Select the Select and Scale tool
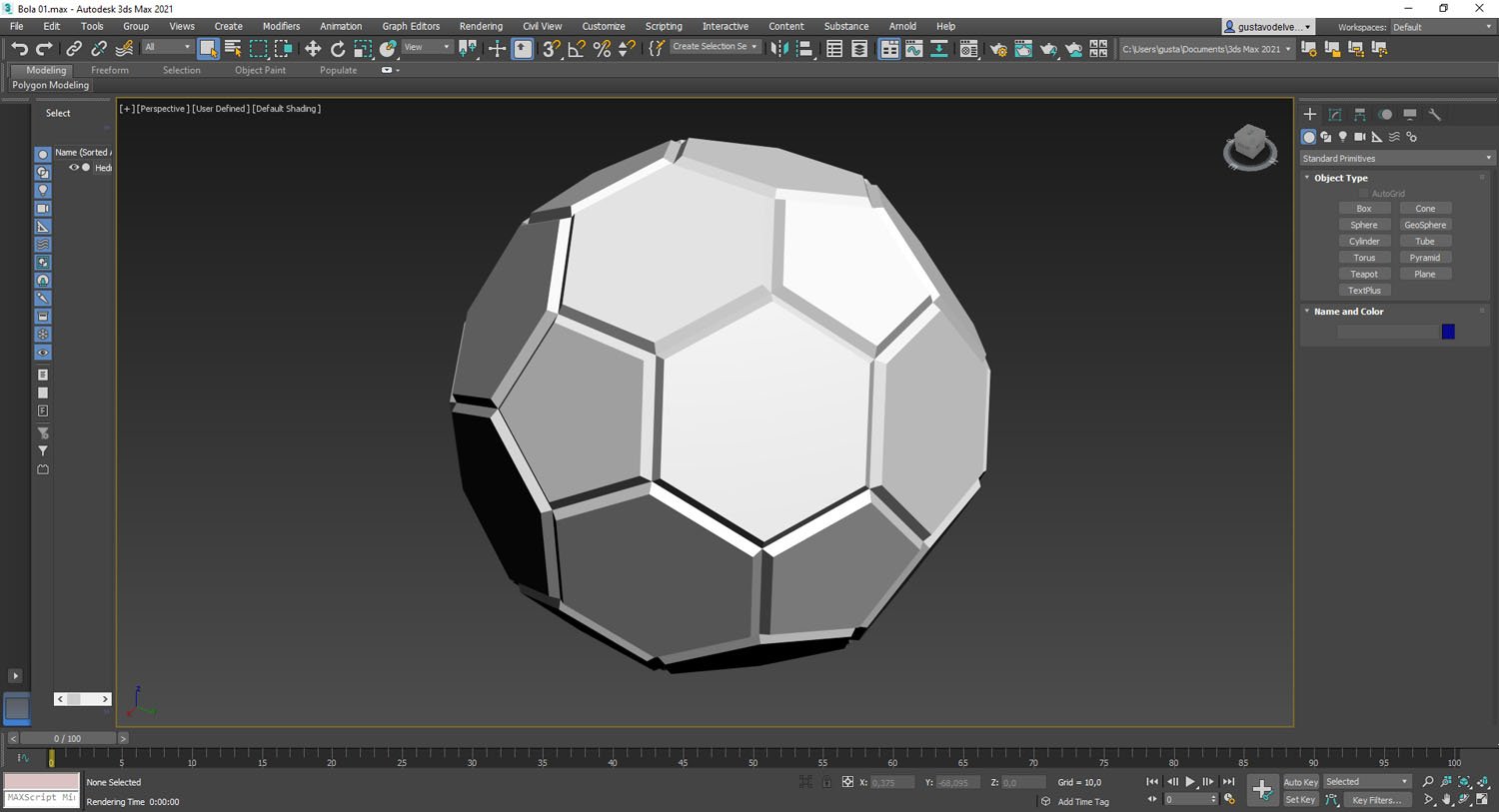Viewport: 1499px width, 812px height. (363, 48)
